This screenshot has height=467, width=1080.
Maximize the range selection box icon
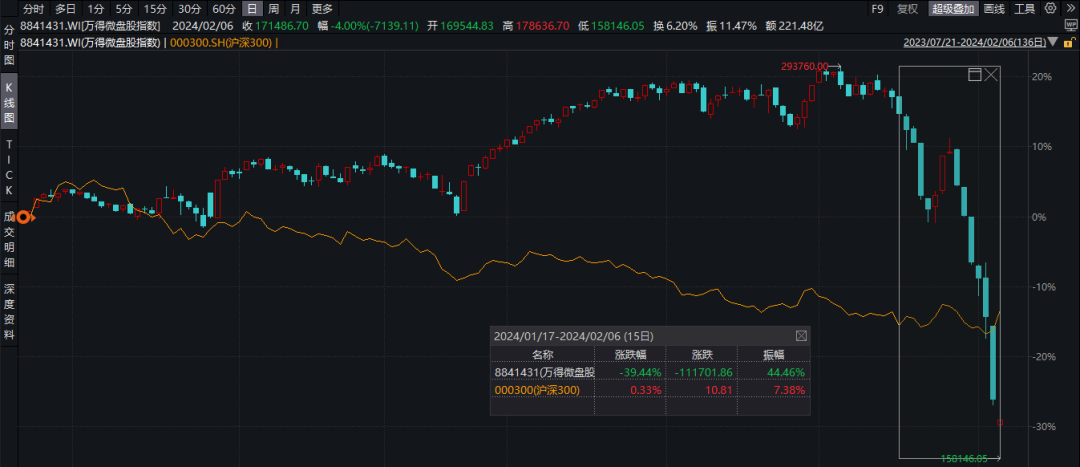coord(975,74)
